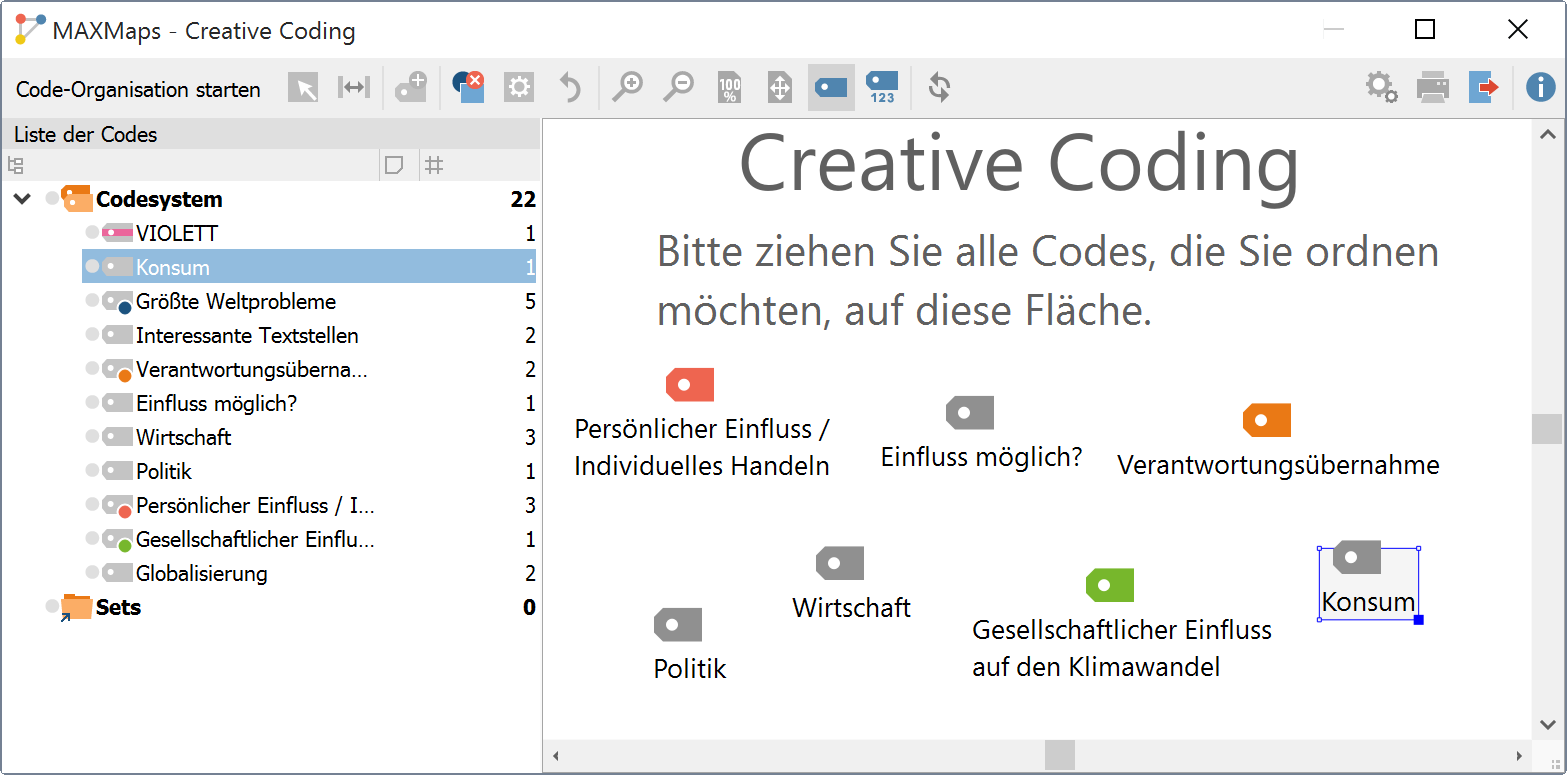Toggle activation dot for Codesystem

(52, 199)
